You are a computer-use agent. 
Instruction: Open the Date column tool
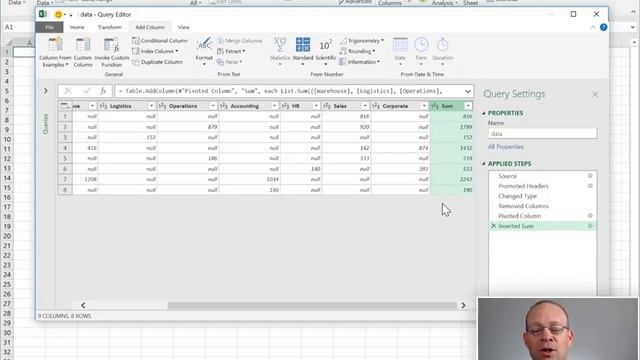coord(400,51)
